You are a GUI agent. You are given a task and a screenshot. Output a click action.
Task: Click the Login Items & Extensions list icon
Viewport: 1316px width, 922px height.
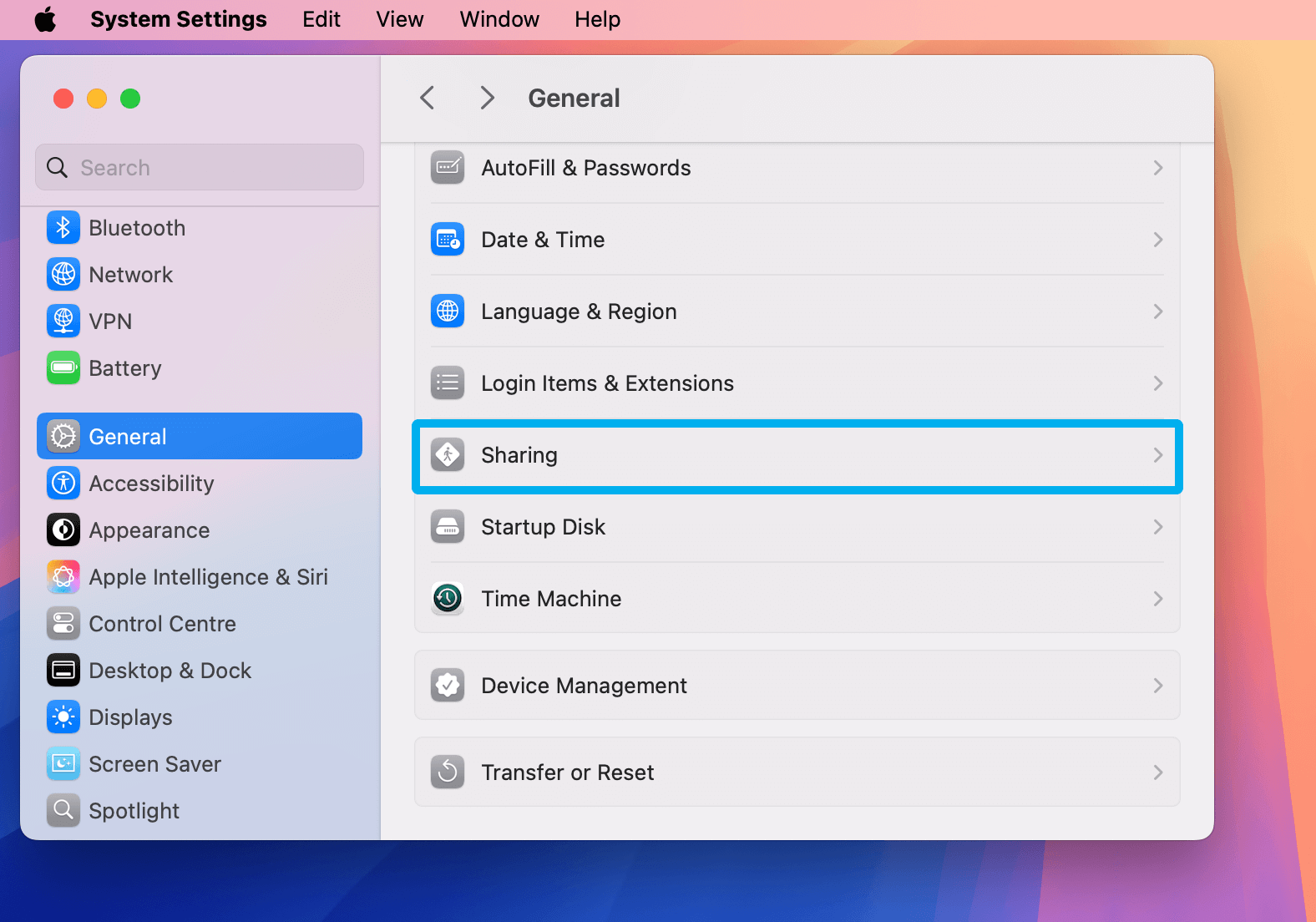point(448,383)
